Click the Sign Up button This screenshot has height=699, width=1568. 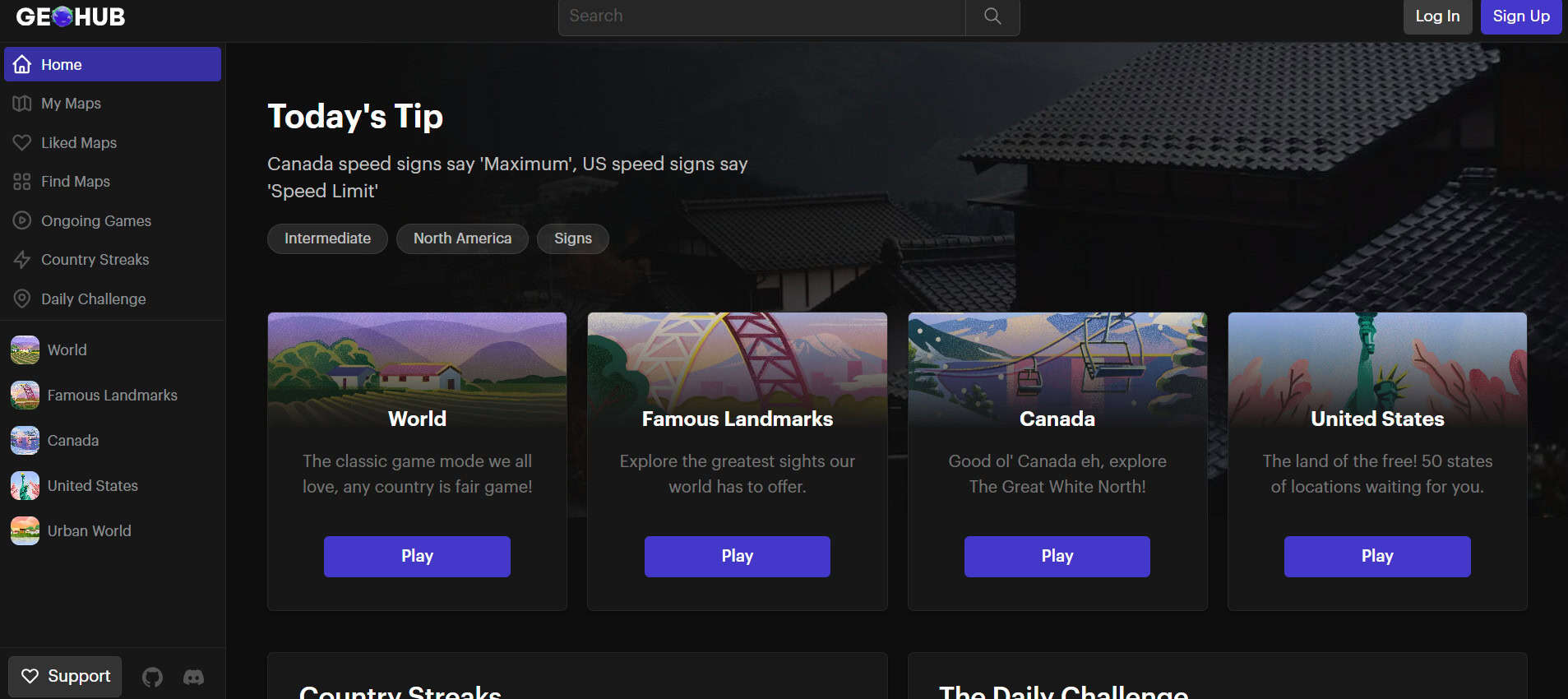pyautogui.click(x=1520, y=16)
